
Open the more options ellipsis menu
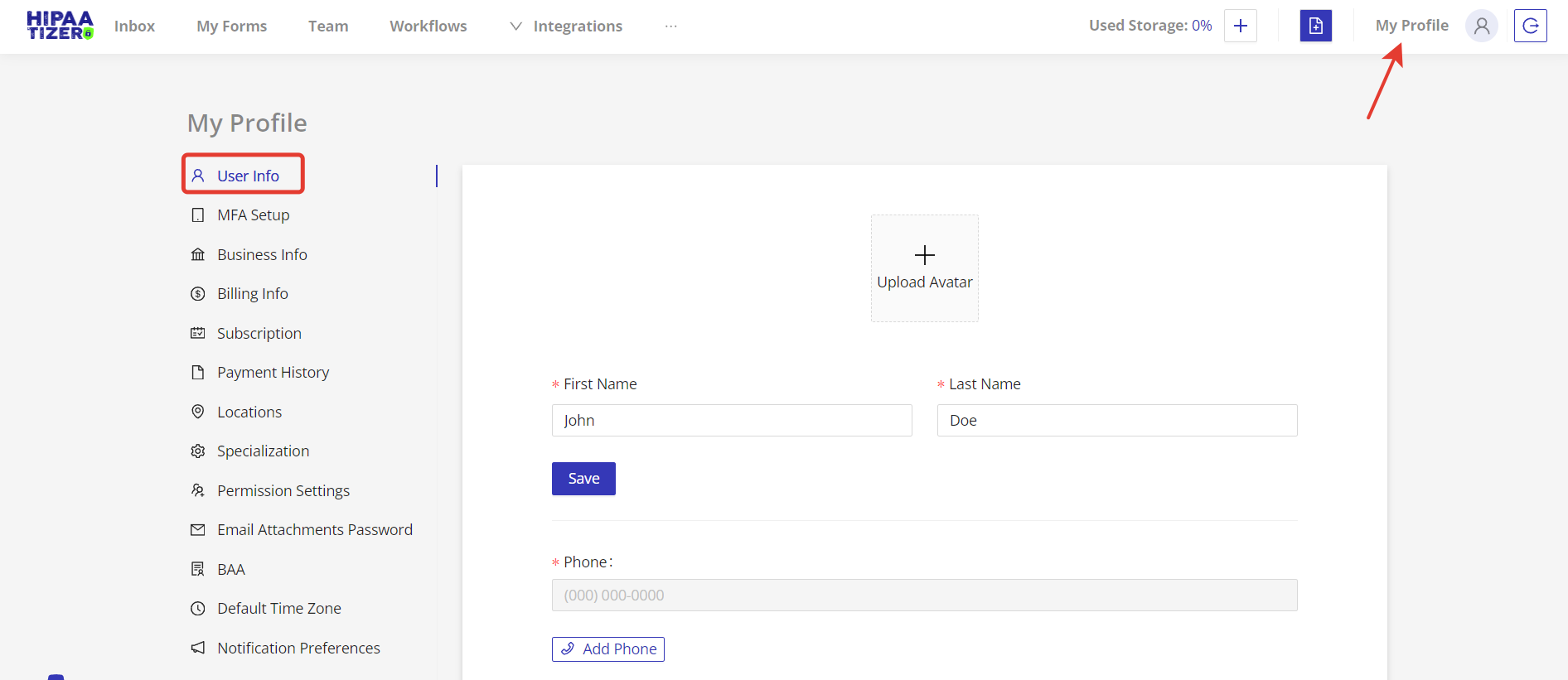point(670,26)
